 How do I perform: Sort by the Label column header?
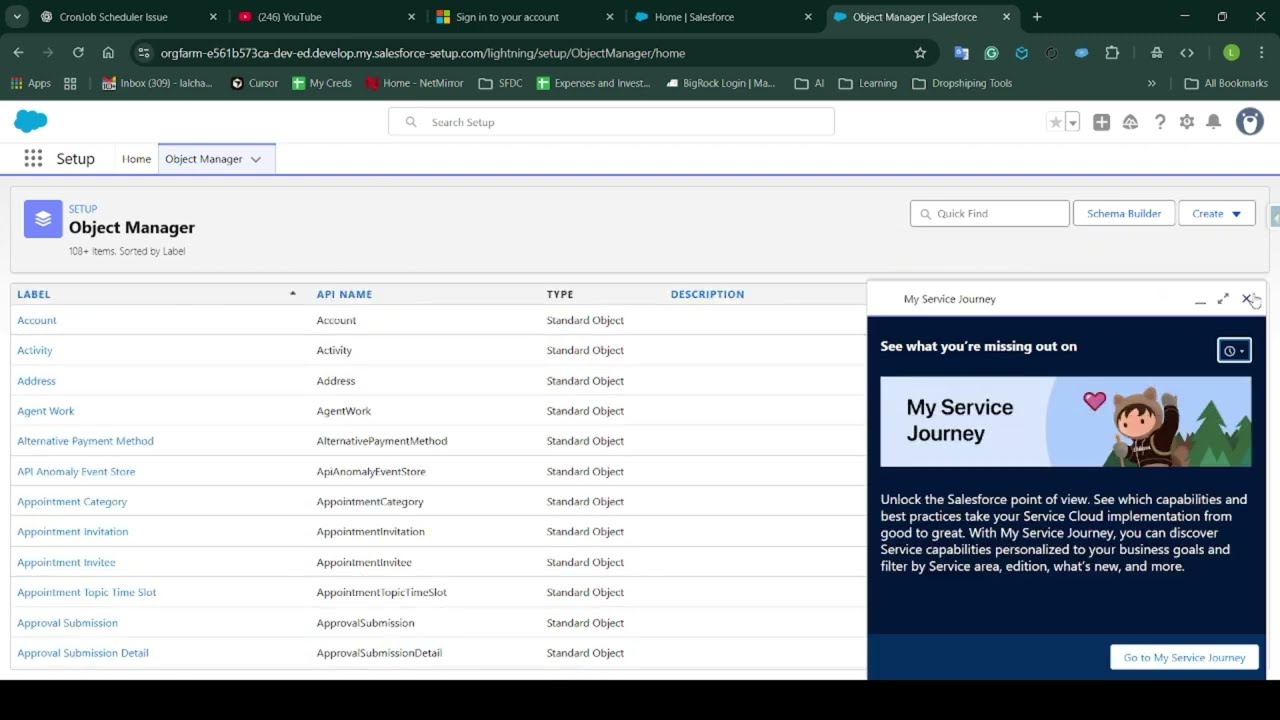click(x=33, y=294)
